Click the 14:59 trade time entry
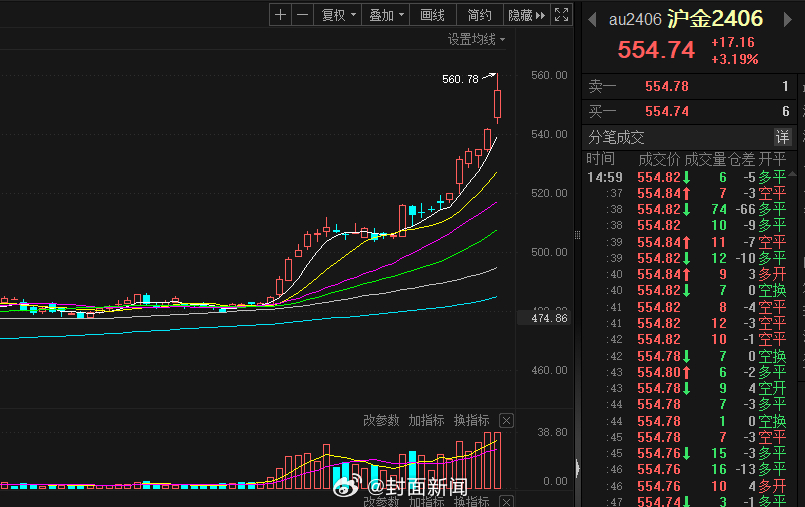This screenshot has width=805, height=507. point(604,178)
